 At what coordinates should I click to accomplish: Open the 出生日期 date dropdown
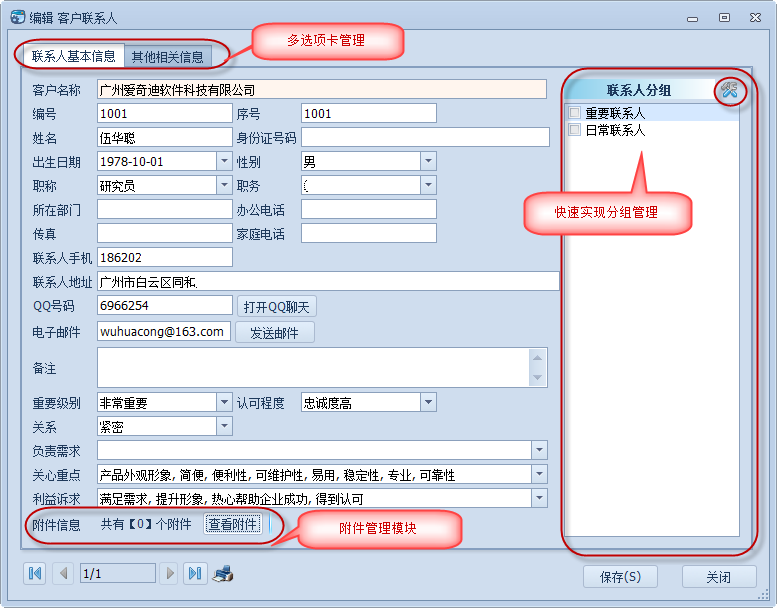click(x=224, y=162)
